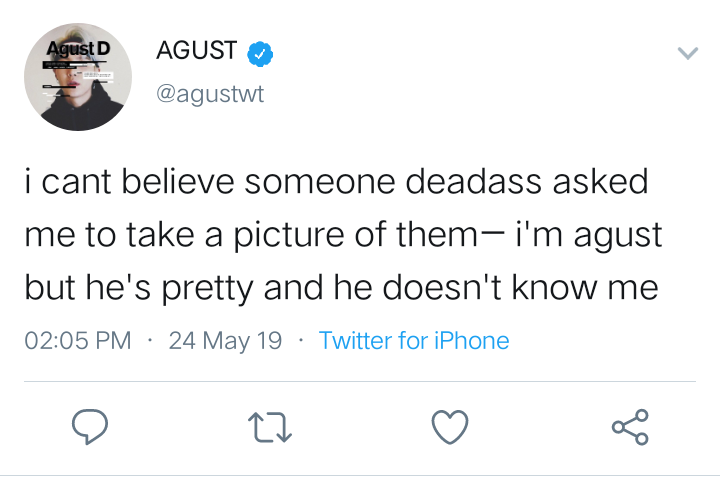Like the tweet with heart icon
The image size is (720, 480).
pos(450,427)
